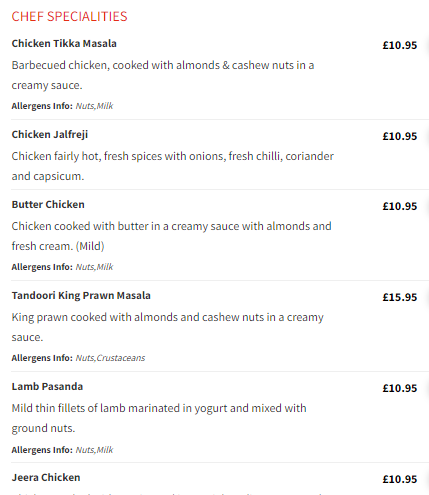Open the Chicken Tikka Masala item
Image resolution: width=429 pixels, height=495 pixels.
[64, 44]
